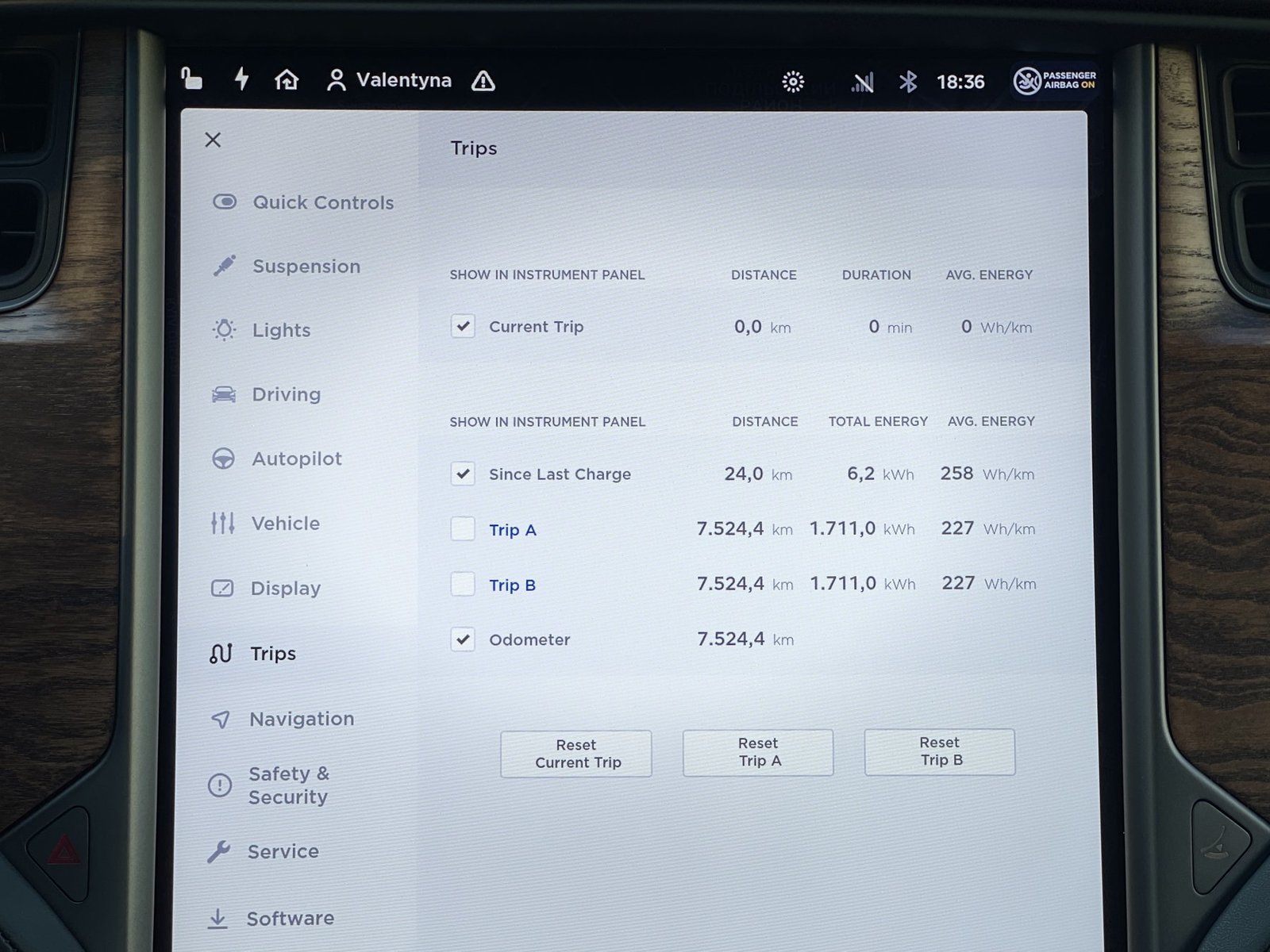Tap the Bluetooth icon
Viewport: 1270px width, 952px height.
(x=907, y=82)
